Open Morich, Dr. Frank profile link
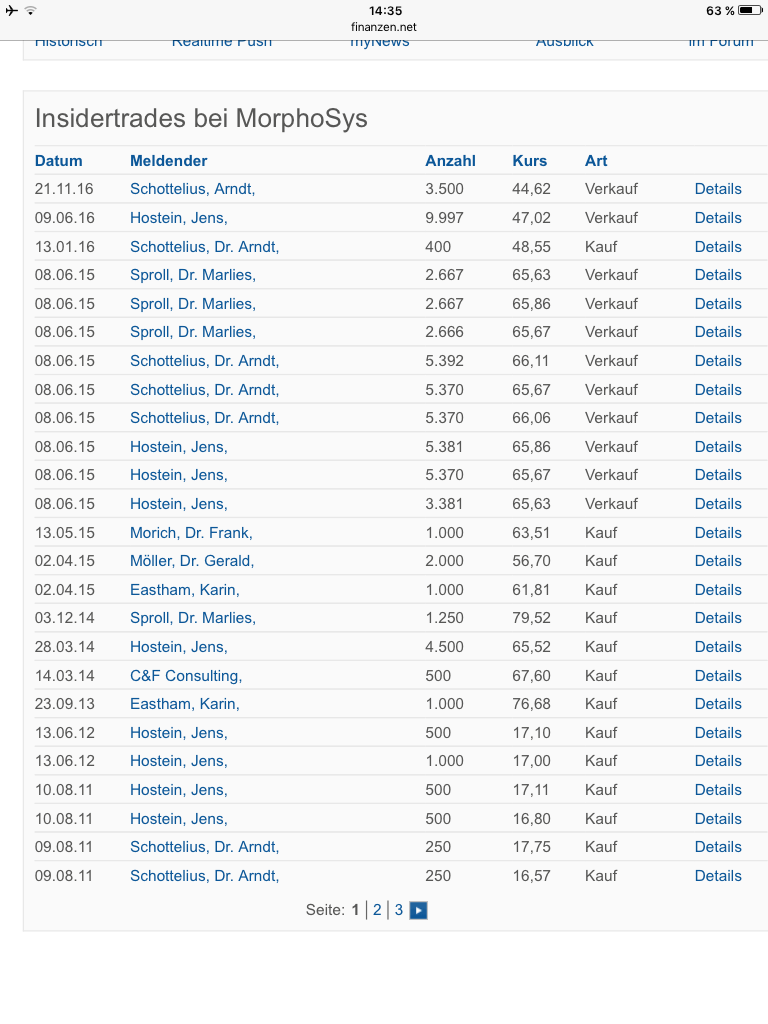768x1024 pixels. [x=191, y=533]
